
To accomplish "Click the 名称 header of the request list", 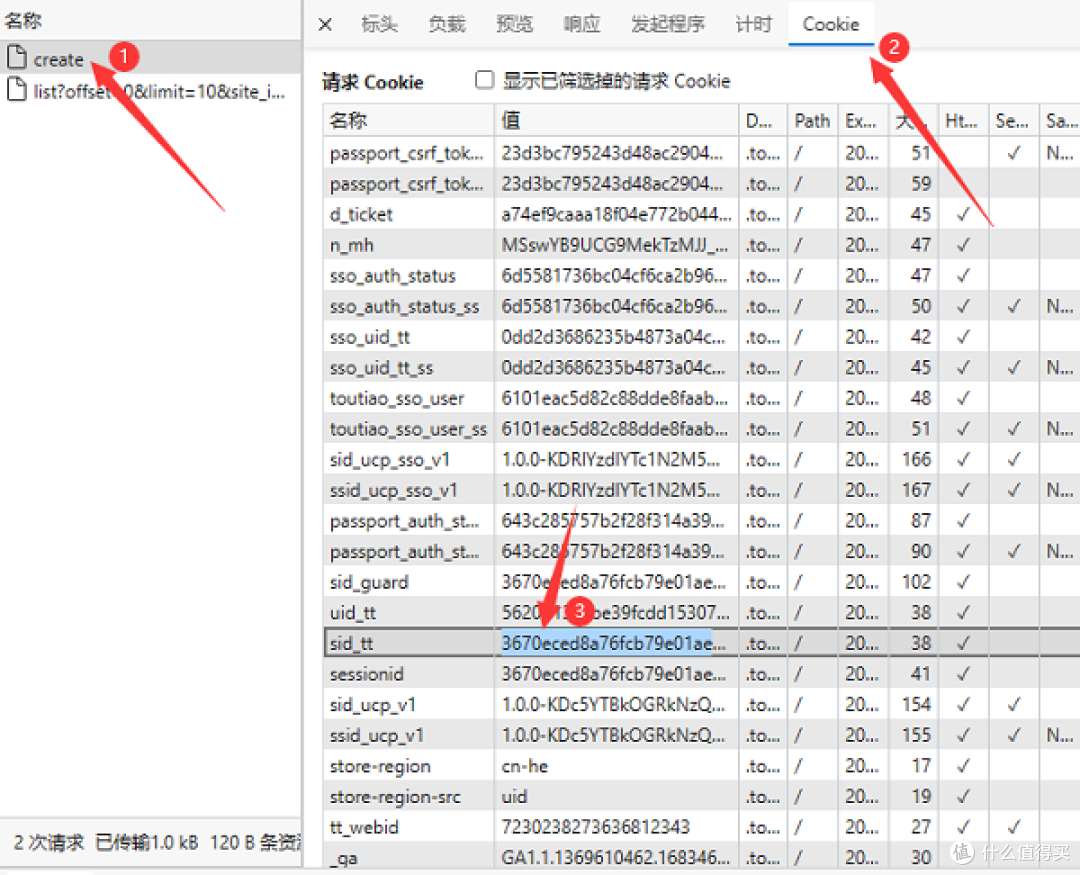I will [x=23, y=21].
